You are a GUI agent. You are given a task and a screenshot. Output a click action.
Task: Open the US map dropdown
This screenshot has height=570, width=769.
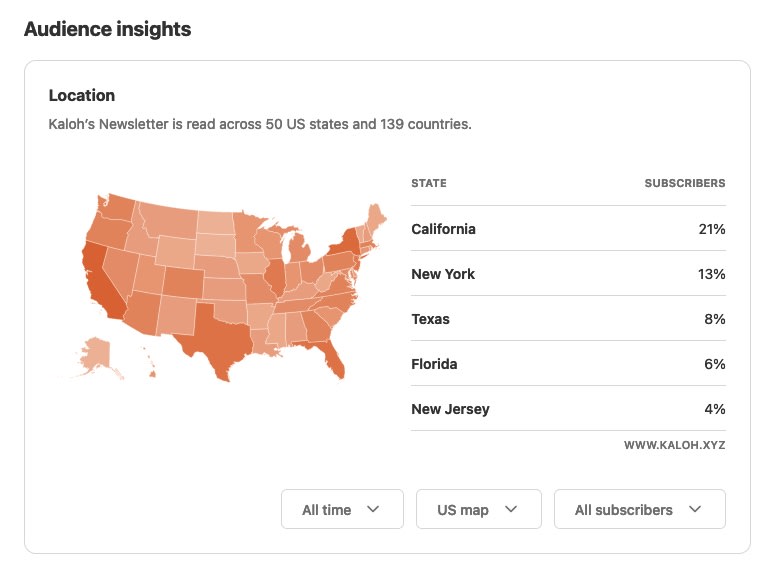479,509
